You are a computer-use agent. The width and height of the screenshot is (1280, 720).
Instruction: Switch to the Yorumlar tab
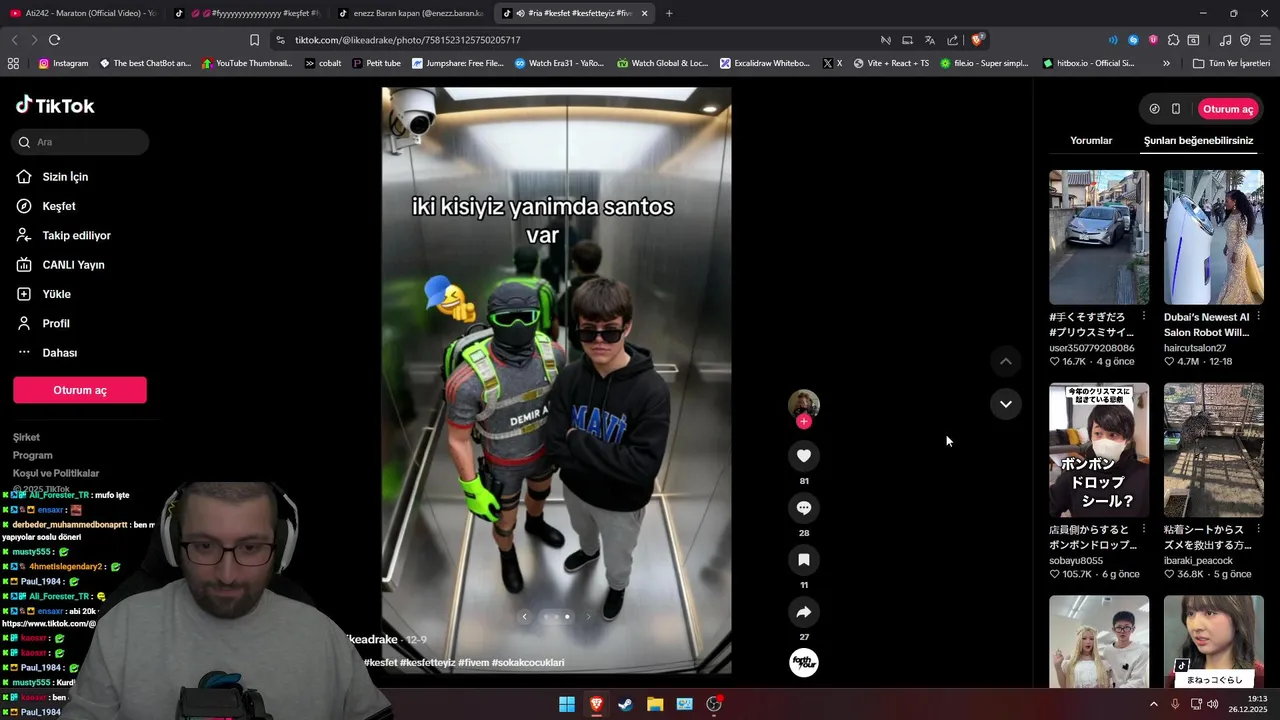[1091, 141]
